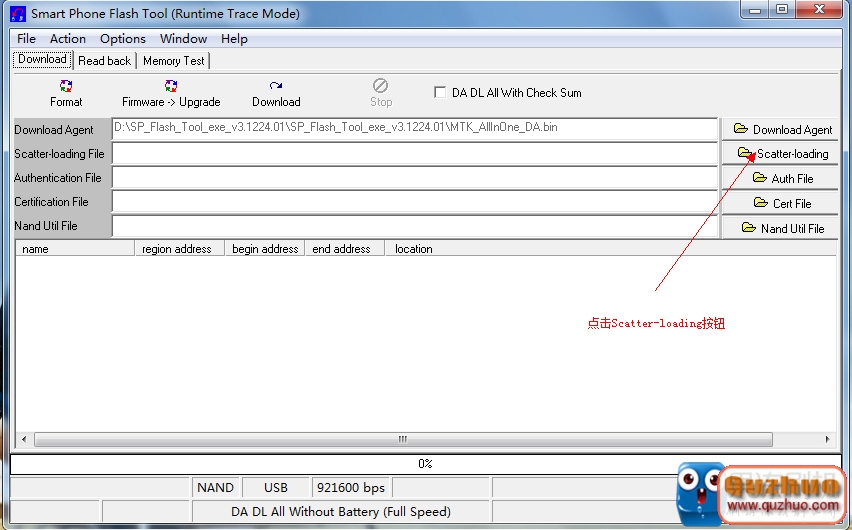Click the region address column header
852x530 pixels.
tap(180, 248)
